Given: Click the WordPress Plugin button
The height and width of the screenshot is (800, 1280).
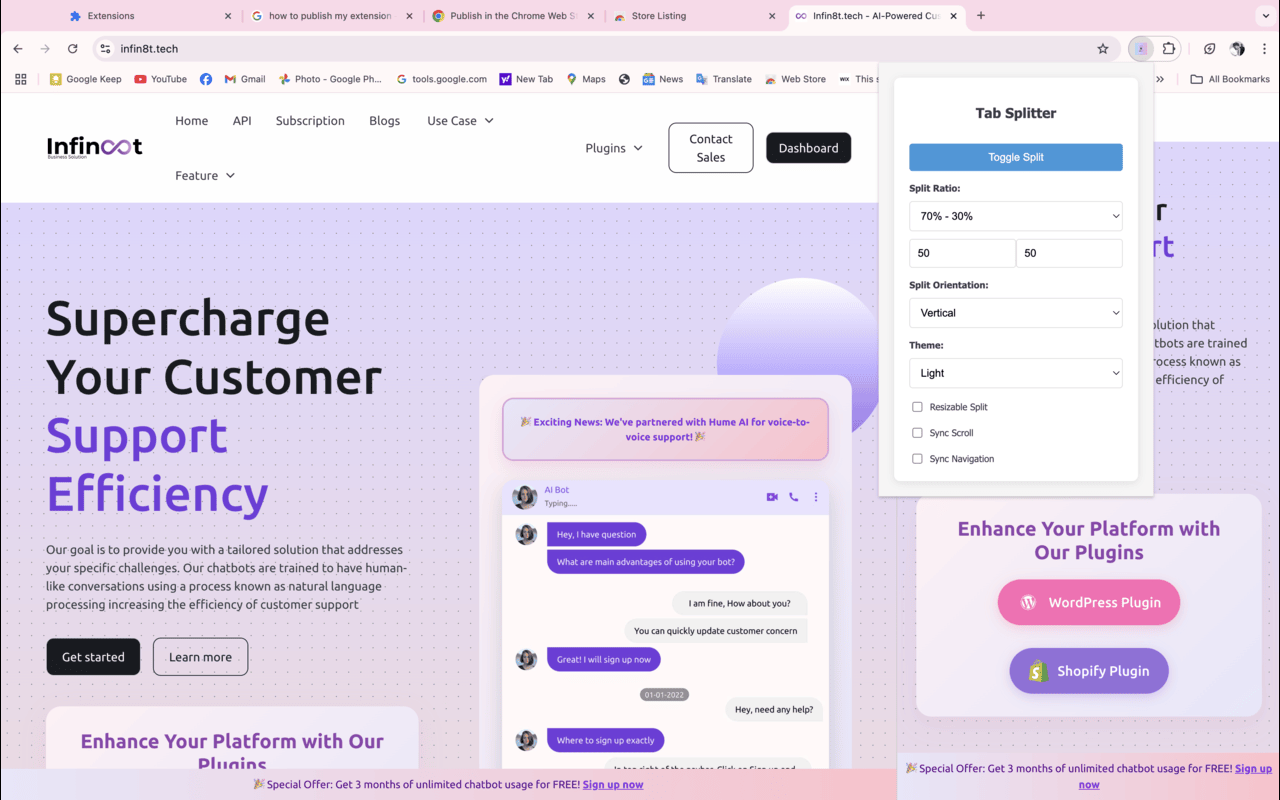Looking at the screenshot, I should pos(1089,603).
